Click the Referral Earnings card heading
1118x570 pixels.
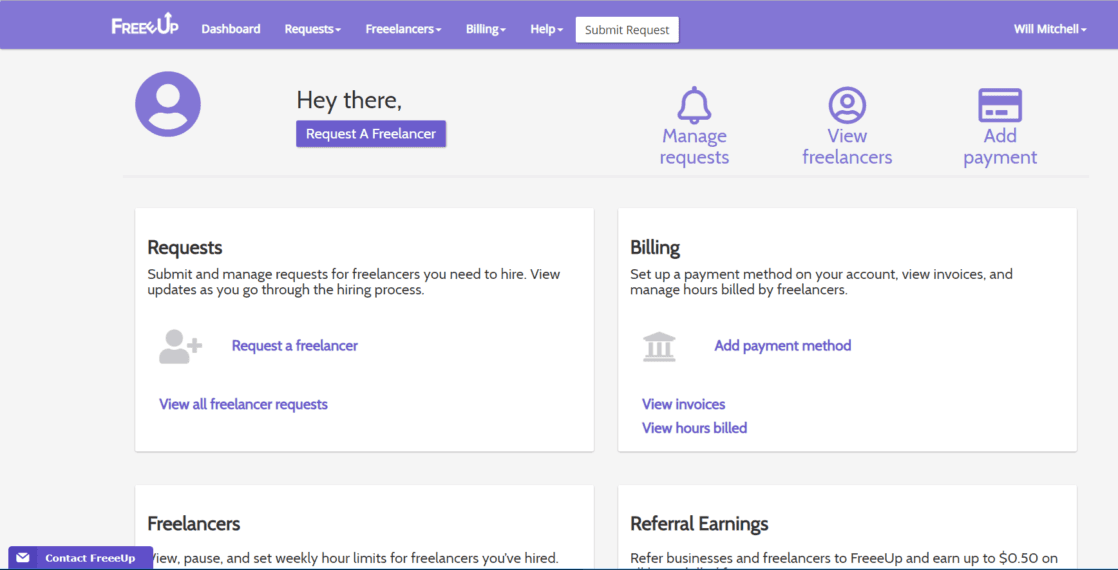(699, 524)
